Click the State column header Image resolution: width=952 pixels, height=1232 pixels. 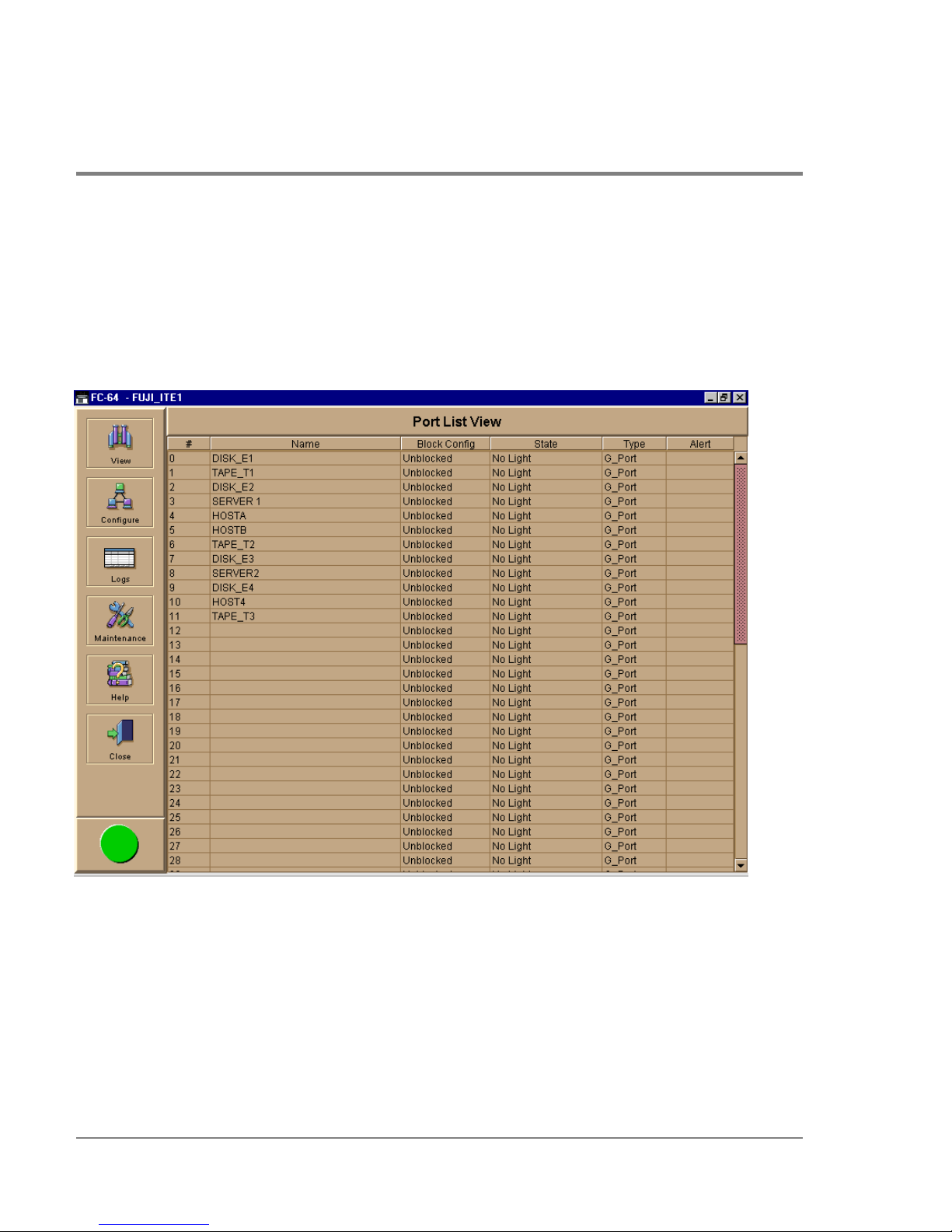pos(546,444)
